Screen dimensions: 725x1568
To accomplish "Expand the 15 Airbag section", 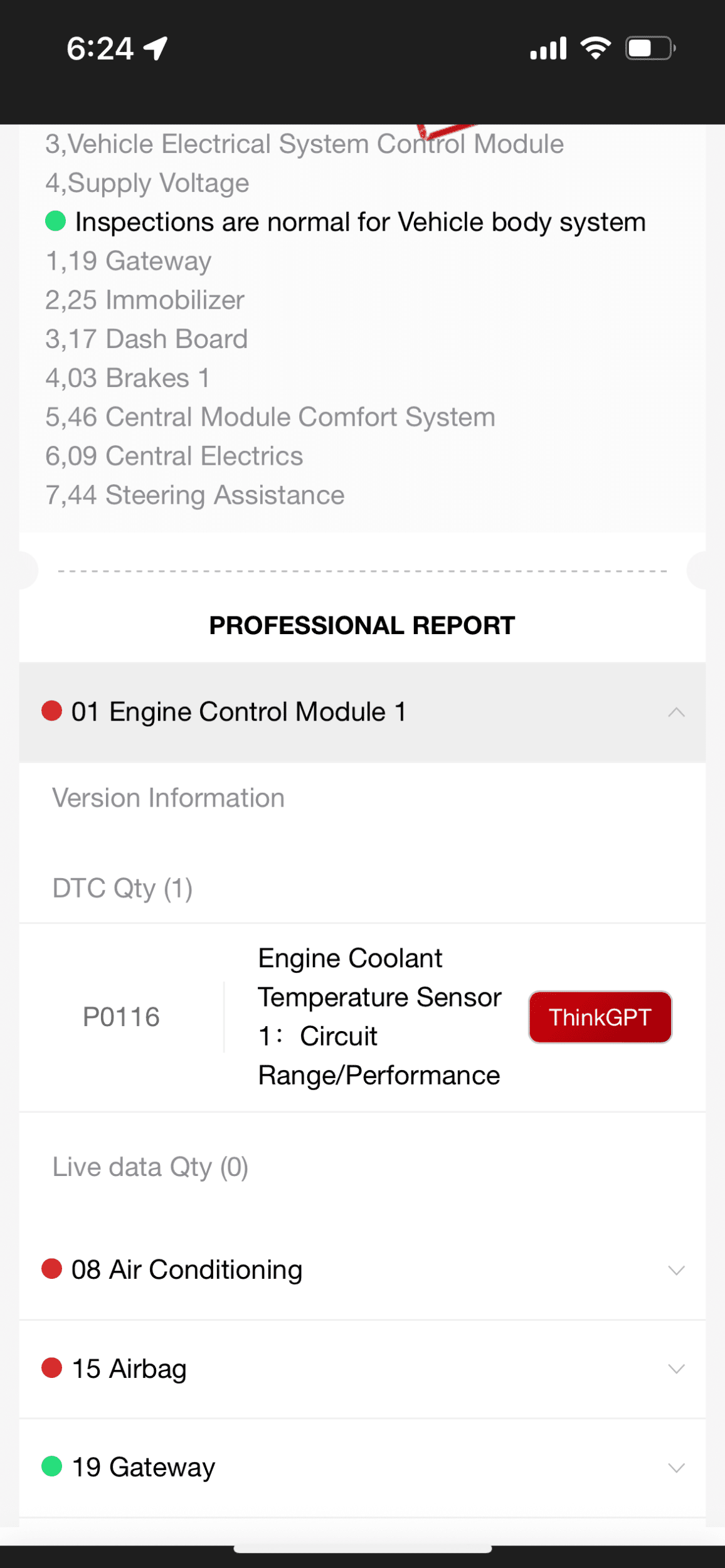I will (x=676, y=1369).
